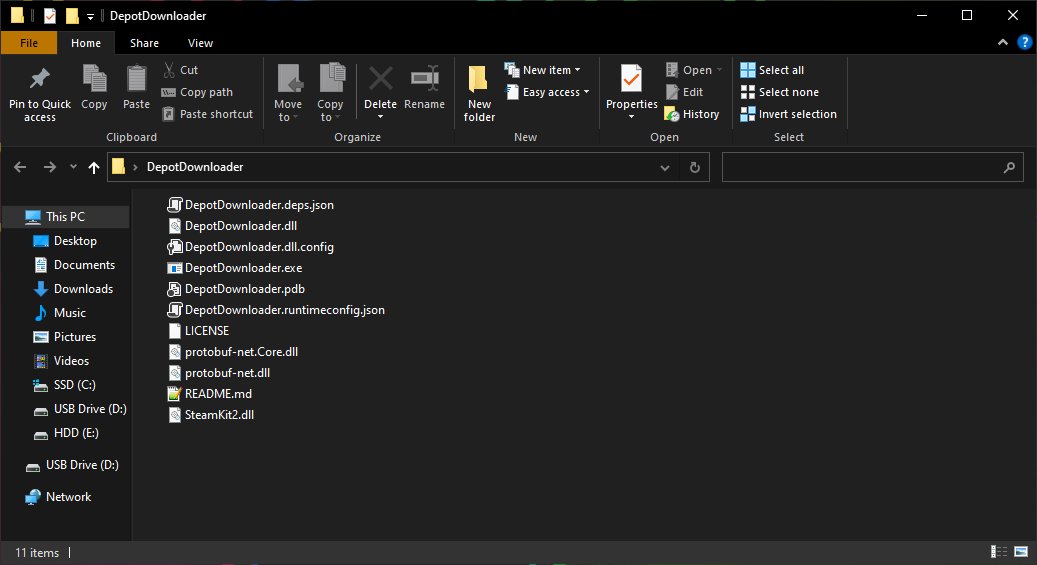Open Downloads in navigation pane
Image resolution: width=1037 pixels, height=565 pixels.
(83, 288)
